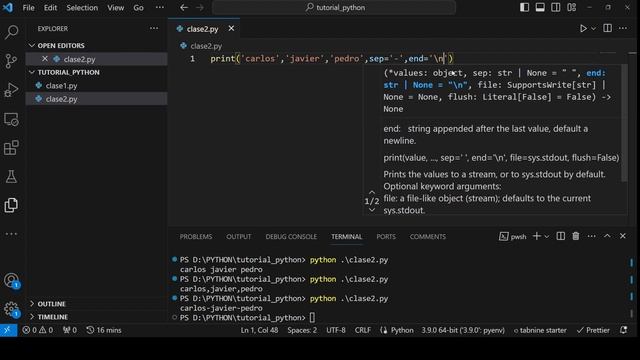Open the Customize Layout icon

571,7
